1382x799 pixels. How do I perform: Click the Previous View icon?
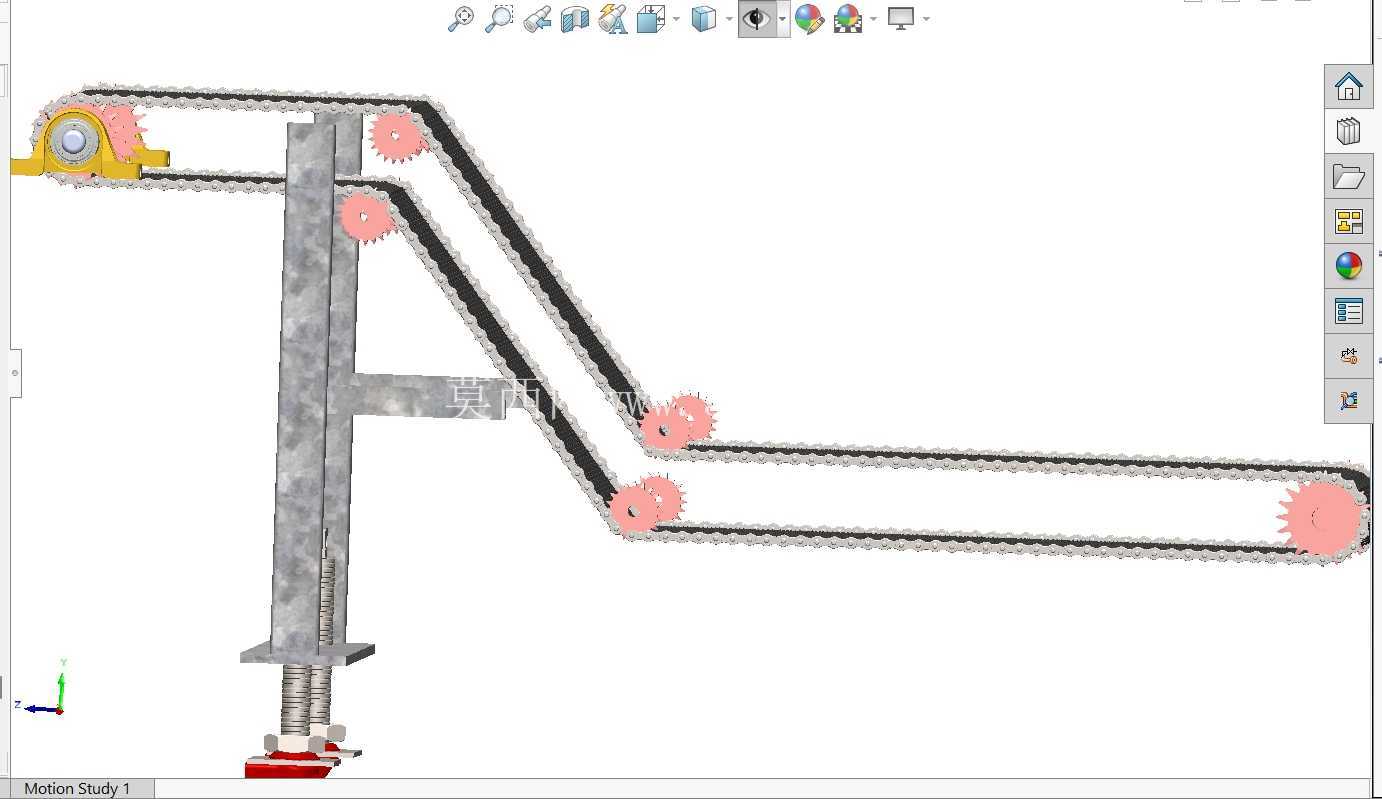(x=537, y=18)
